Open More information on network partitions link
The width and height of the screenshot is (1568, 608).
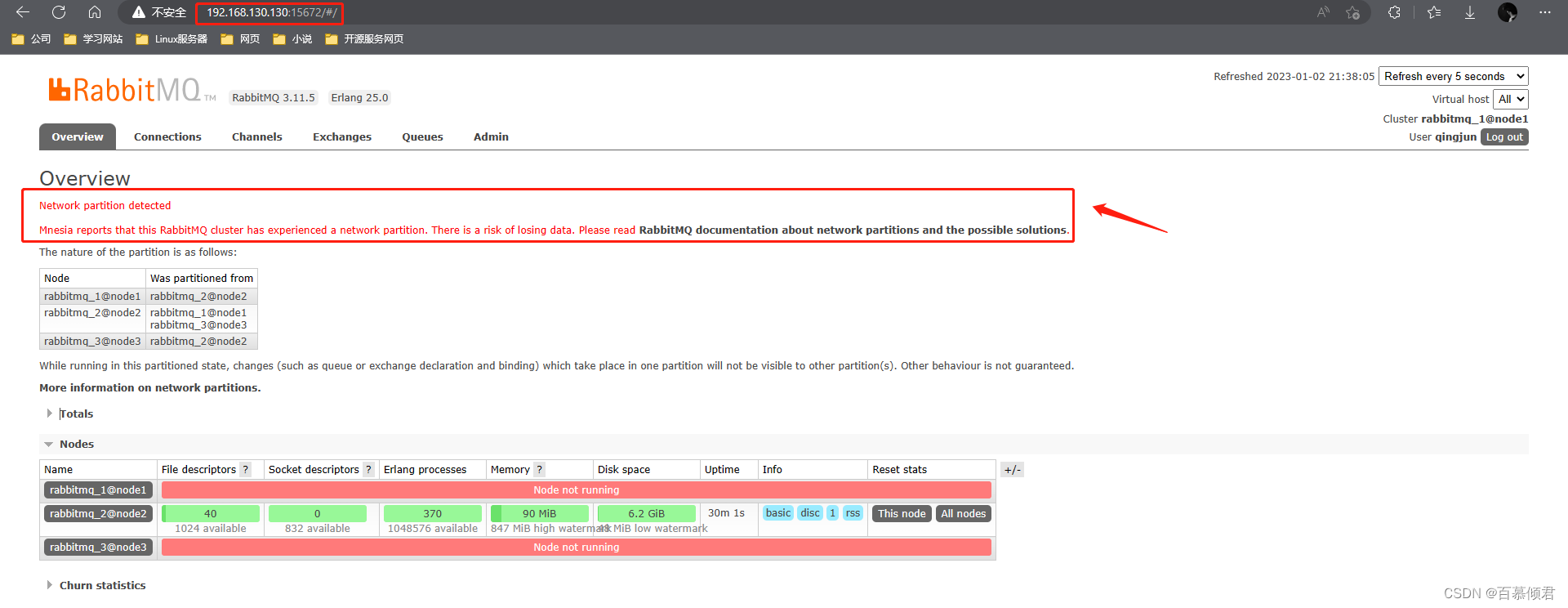149,387
